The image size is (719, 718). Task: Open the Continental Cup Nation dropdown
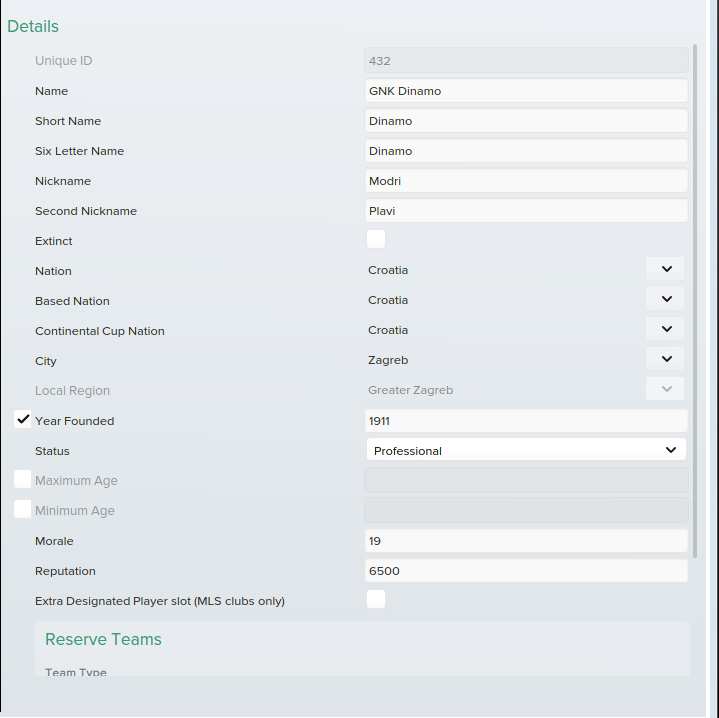(665, 329)
